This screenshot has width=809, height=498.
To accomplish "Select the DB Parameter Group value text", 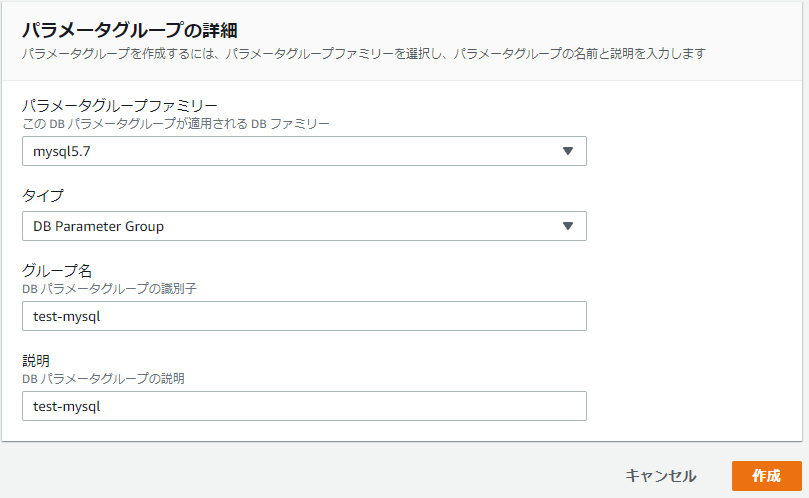I will (98, 226).
